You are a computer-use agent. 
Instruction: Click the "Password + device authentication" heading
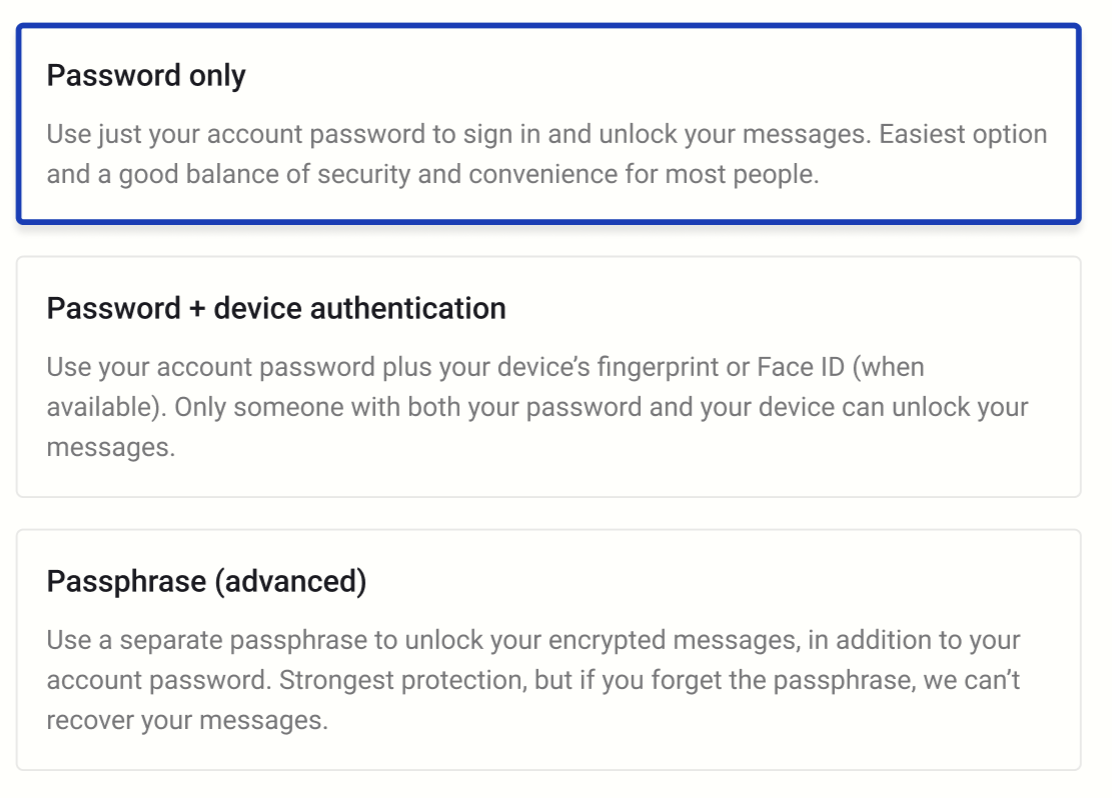tap(276, 308)
